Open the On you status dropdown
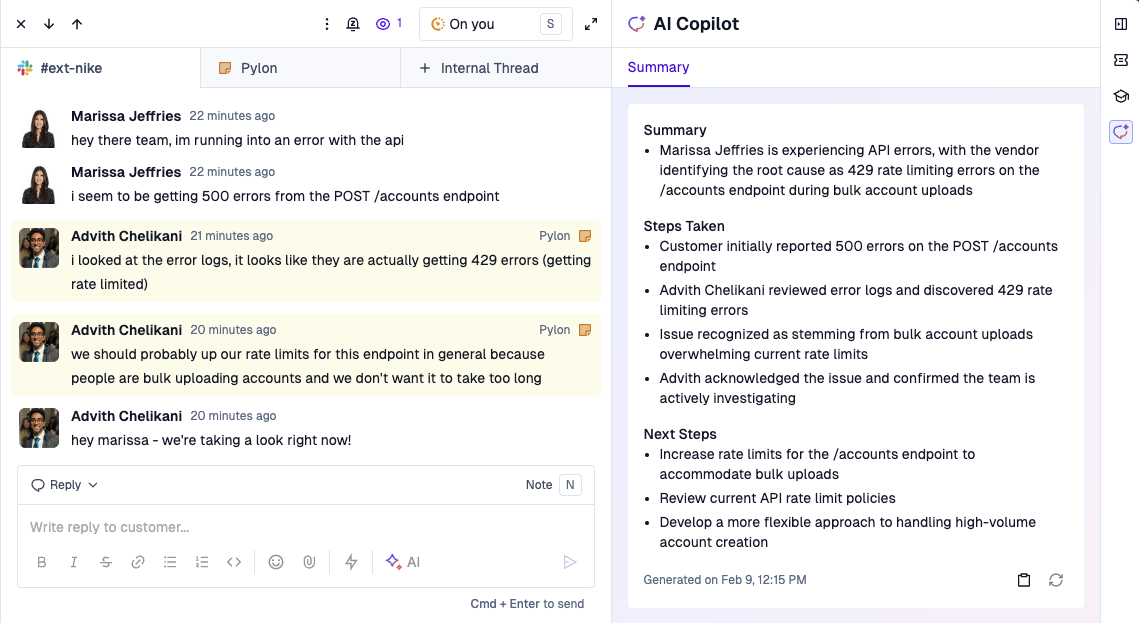 [495, 24]
